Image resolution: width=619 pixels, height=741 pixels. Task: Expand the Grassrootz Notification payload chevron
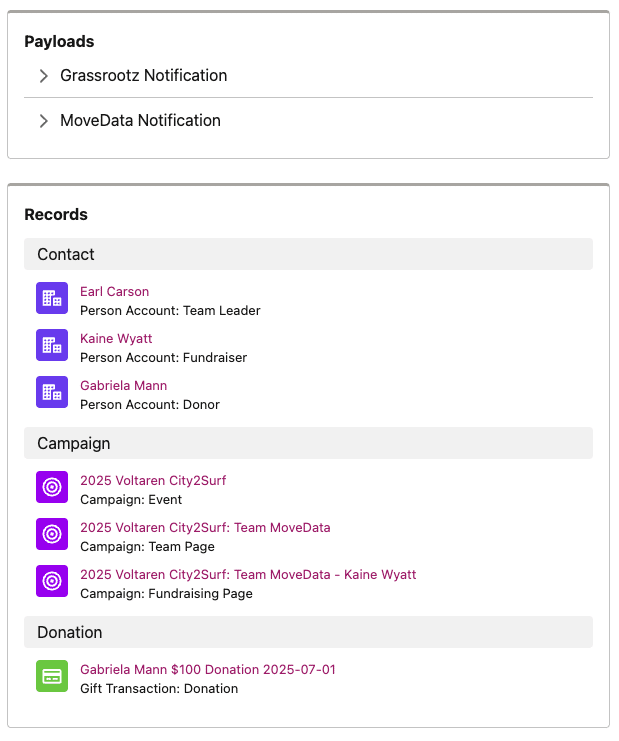pyautogui.click(x=43, y=76)
